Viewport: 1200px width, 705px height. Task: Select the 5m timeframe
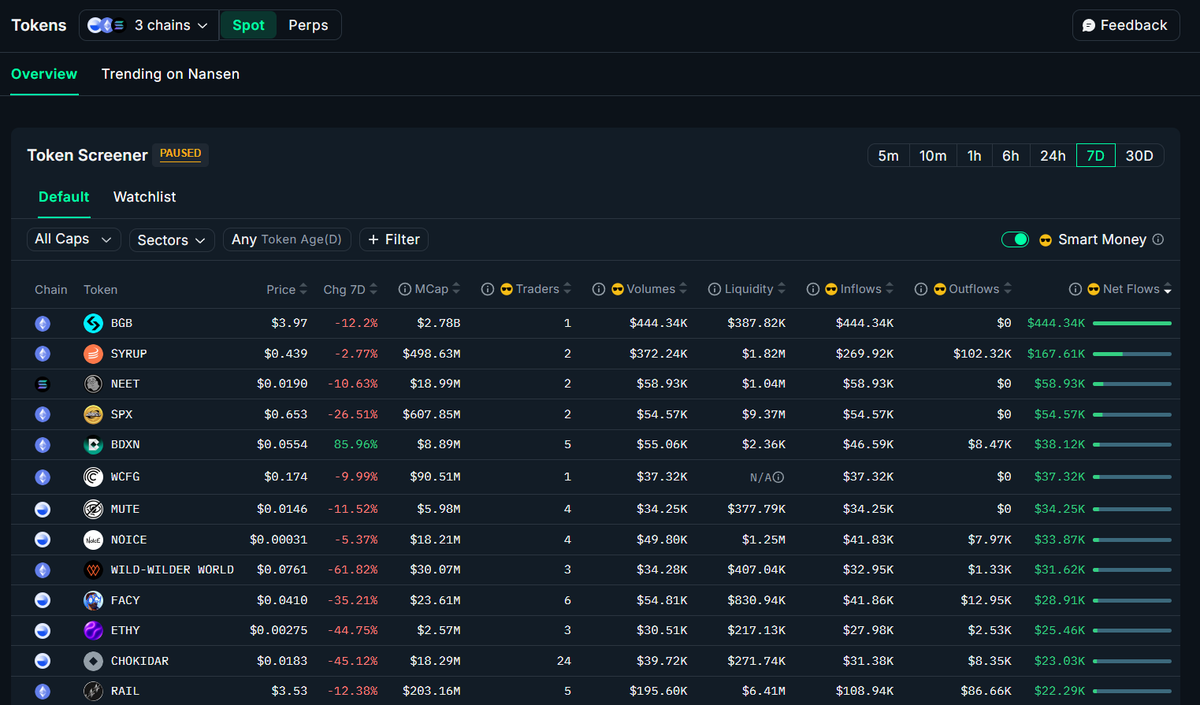pyautogui.click(x=888, y=156)
